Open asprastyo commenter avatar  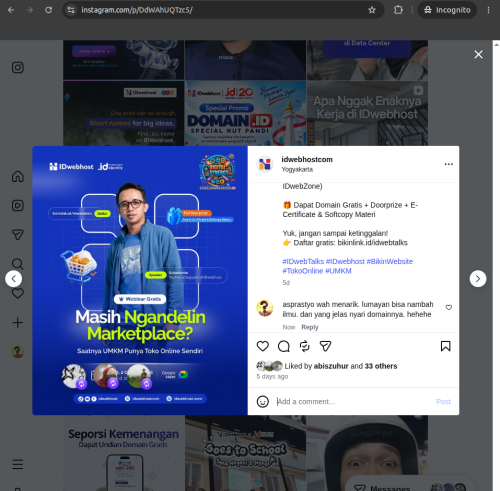(x=265, y=308)
